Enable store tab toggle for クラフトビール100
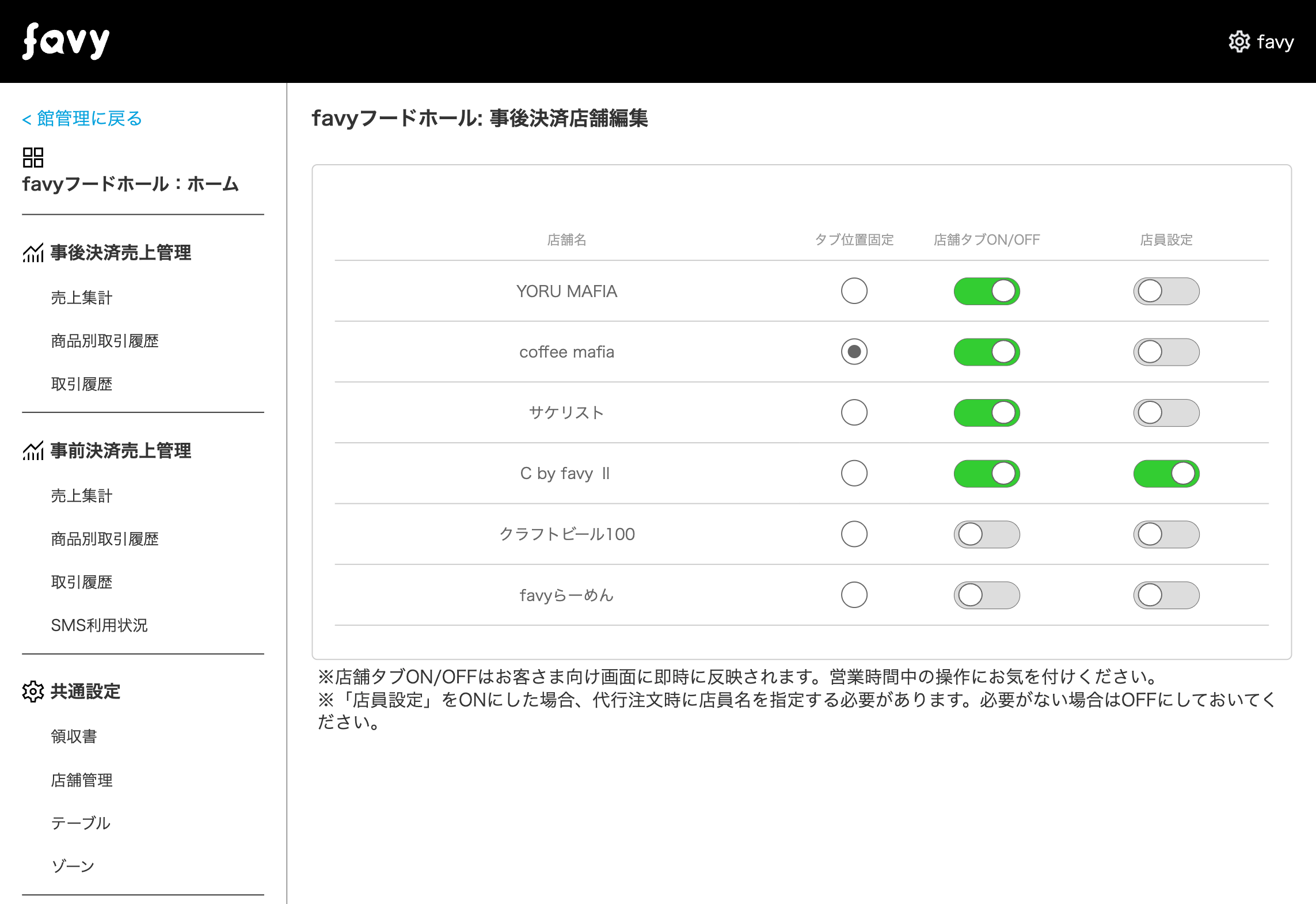The height and width of the screenshot is (904, 1316). [987, 534]
